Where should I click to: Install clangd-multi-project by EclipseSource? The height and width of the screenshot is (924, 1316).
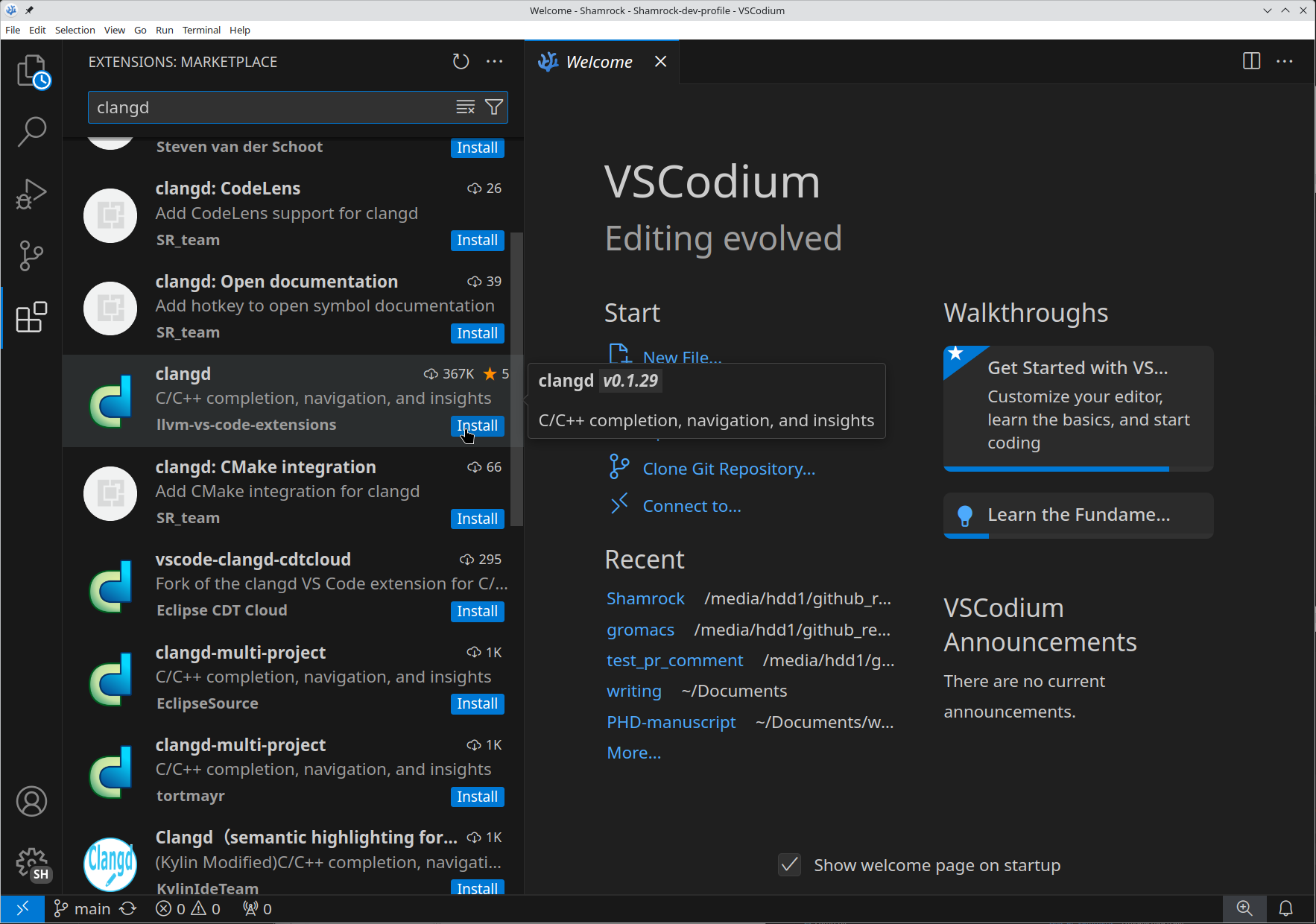[x=477, y=703]
